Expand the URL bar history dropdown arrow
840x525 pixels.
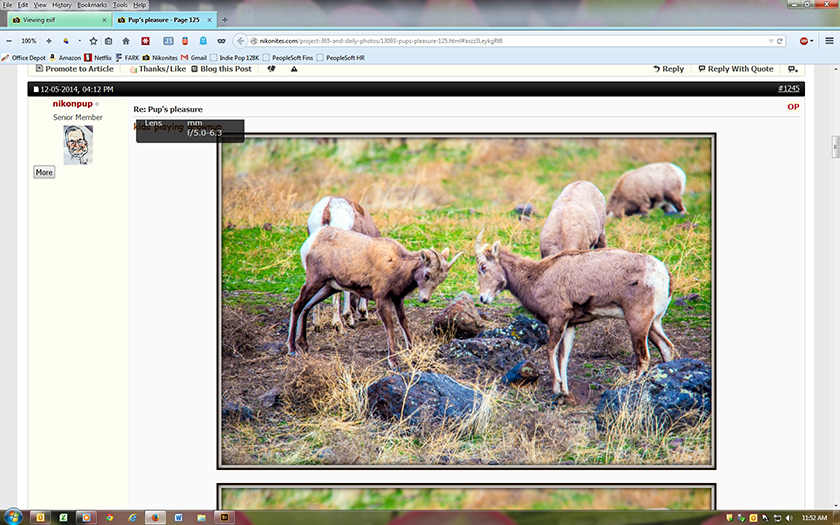(771, 41)
